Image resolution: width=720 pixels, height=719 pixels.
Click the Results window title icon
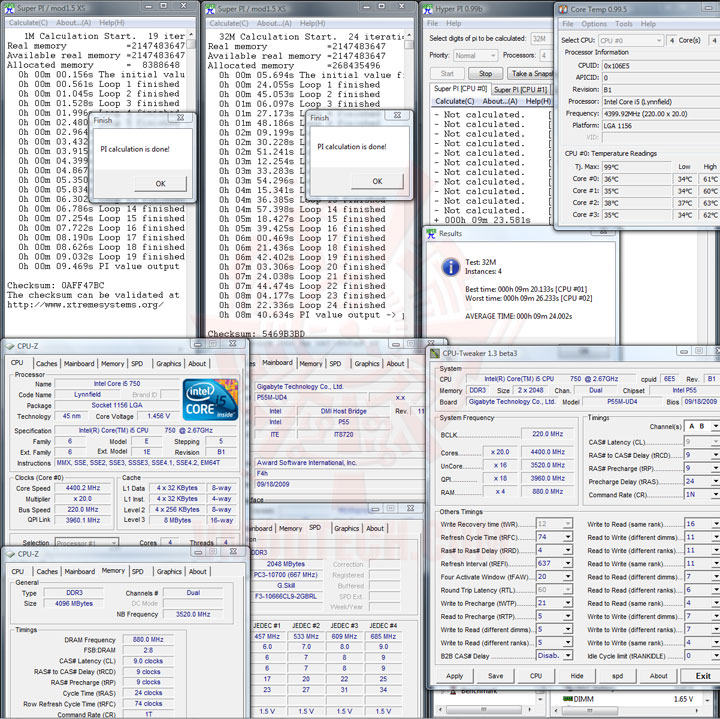coord(431,234)
